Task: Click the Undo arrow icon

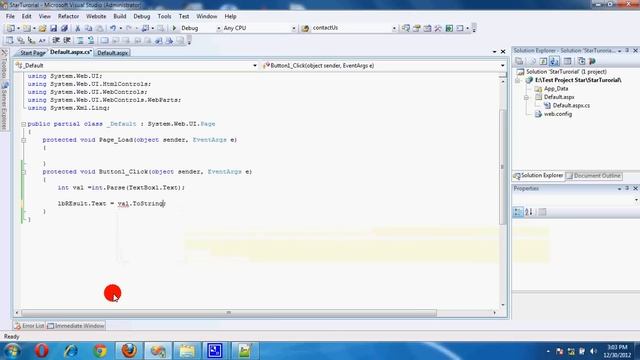Action: [x=113, y=28]
